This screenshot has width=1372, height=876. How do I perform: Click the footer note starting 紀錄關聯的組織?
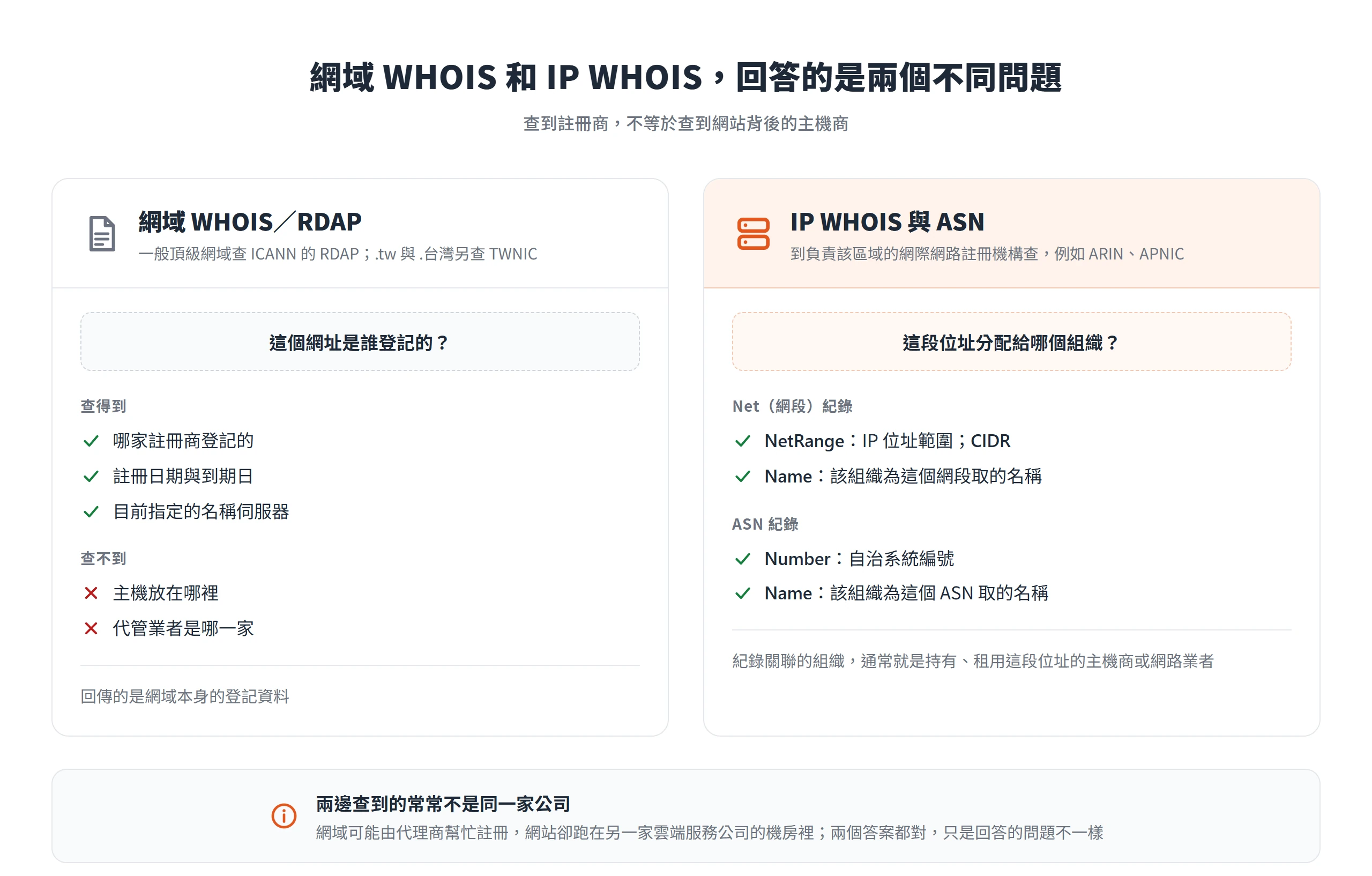[x=973, y=661]
